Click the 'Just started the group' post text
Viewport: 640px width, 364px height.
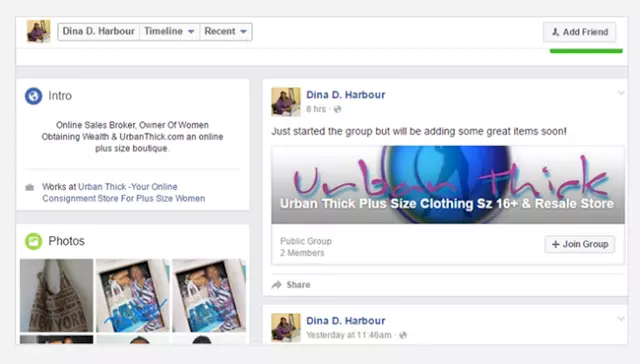(419, 131)
